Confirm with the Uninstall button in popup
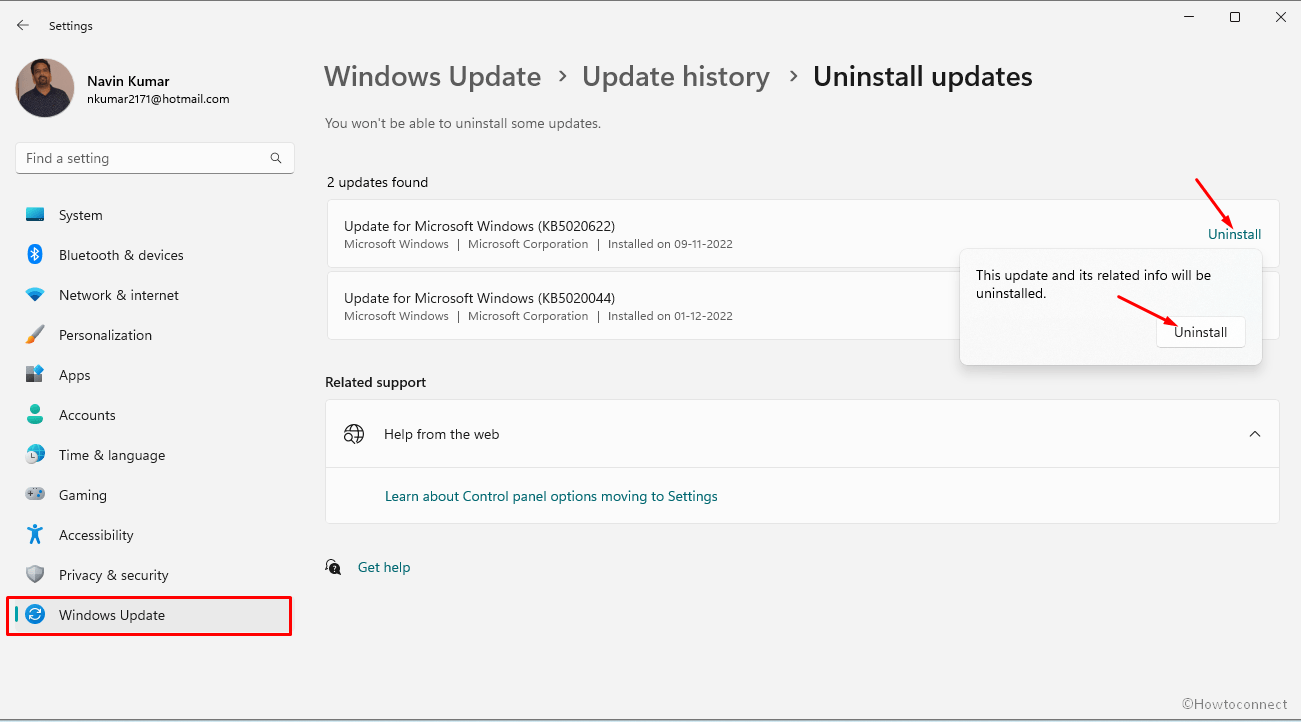The image size is (1301, 722). pos(1200,332)
